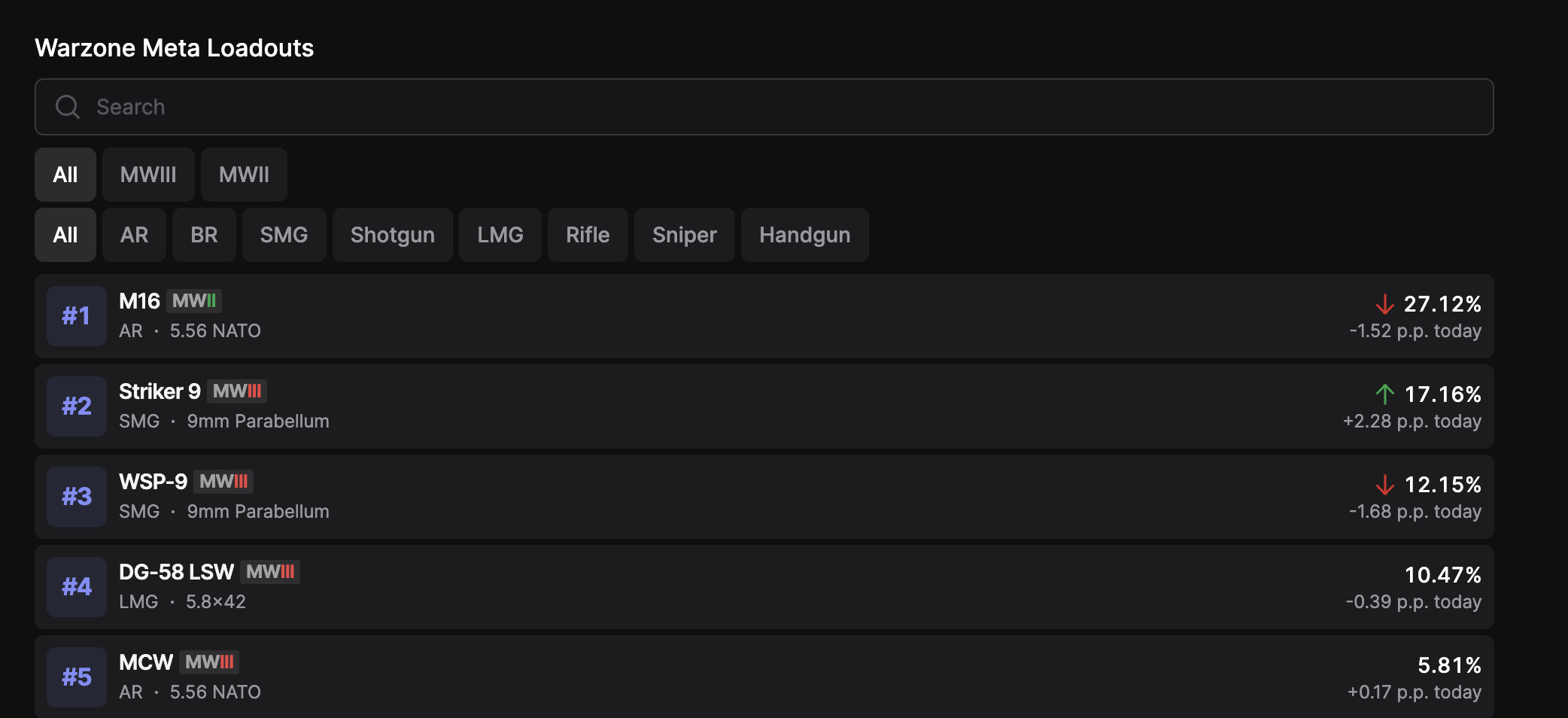Click the WSP-9 red down arrow

coord(1384,485)
